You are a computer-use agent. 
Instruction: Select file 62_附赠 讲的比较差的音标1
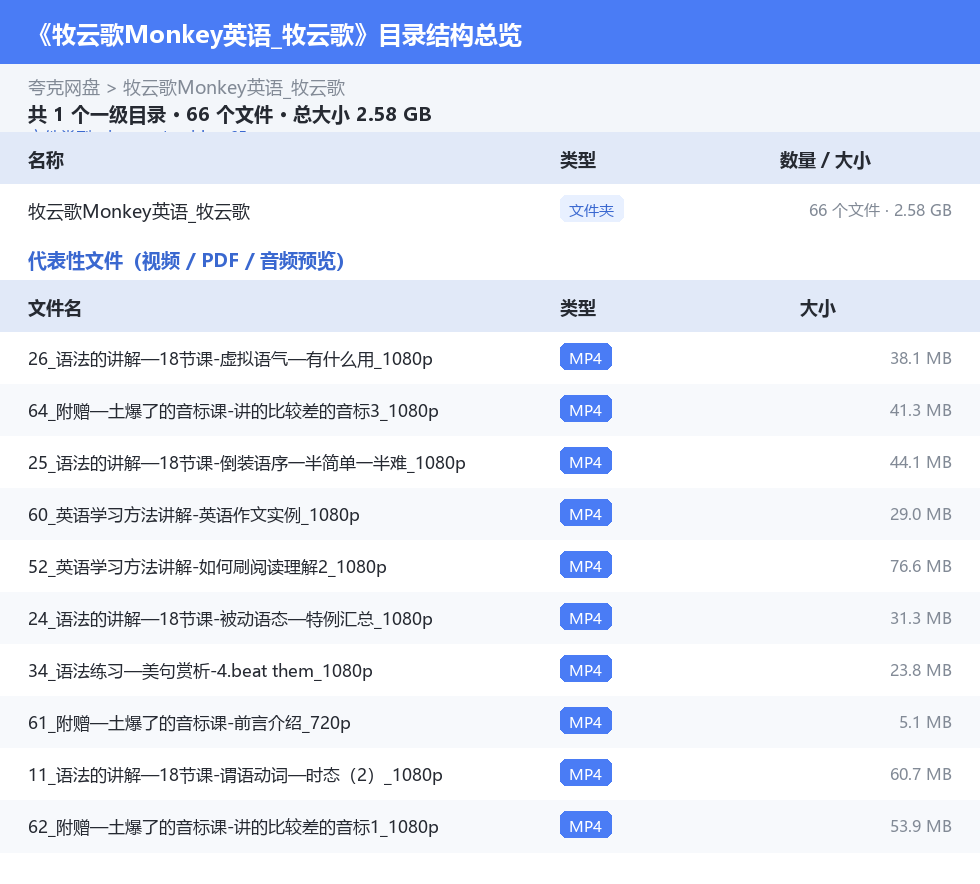point(233,826)
